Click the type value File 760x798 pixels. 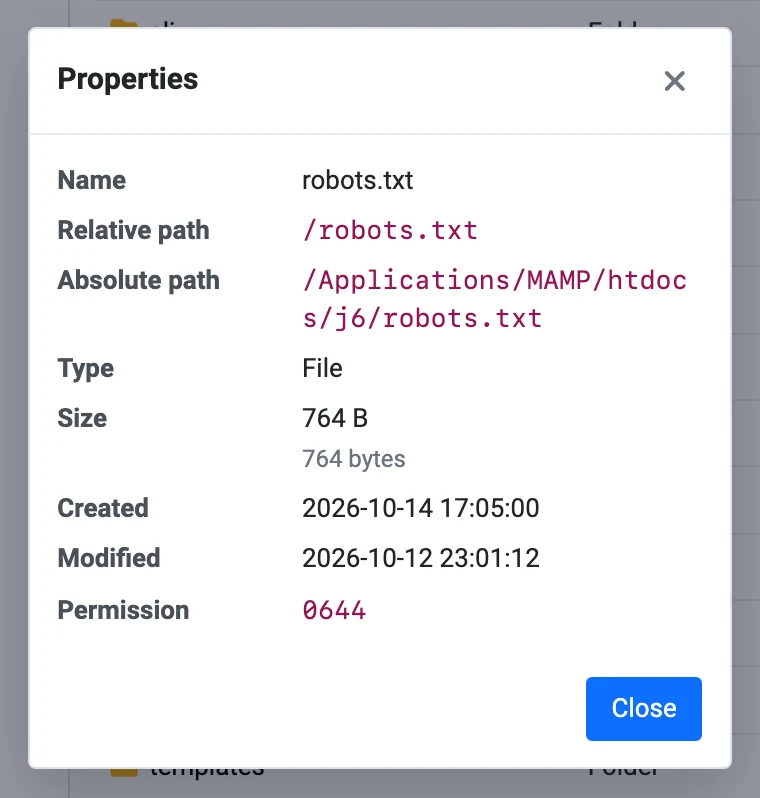pyautogui.click(x=322, y=368)
